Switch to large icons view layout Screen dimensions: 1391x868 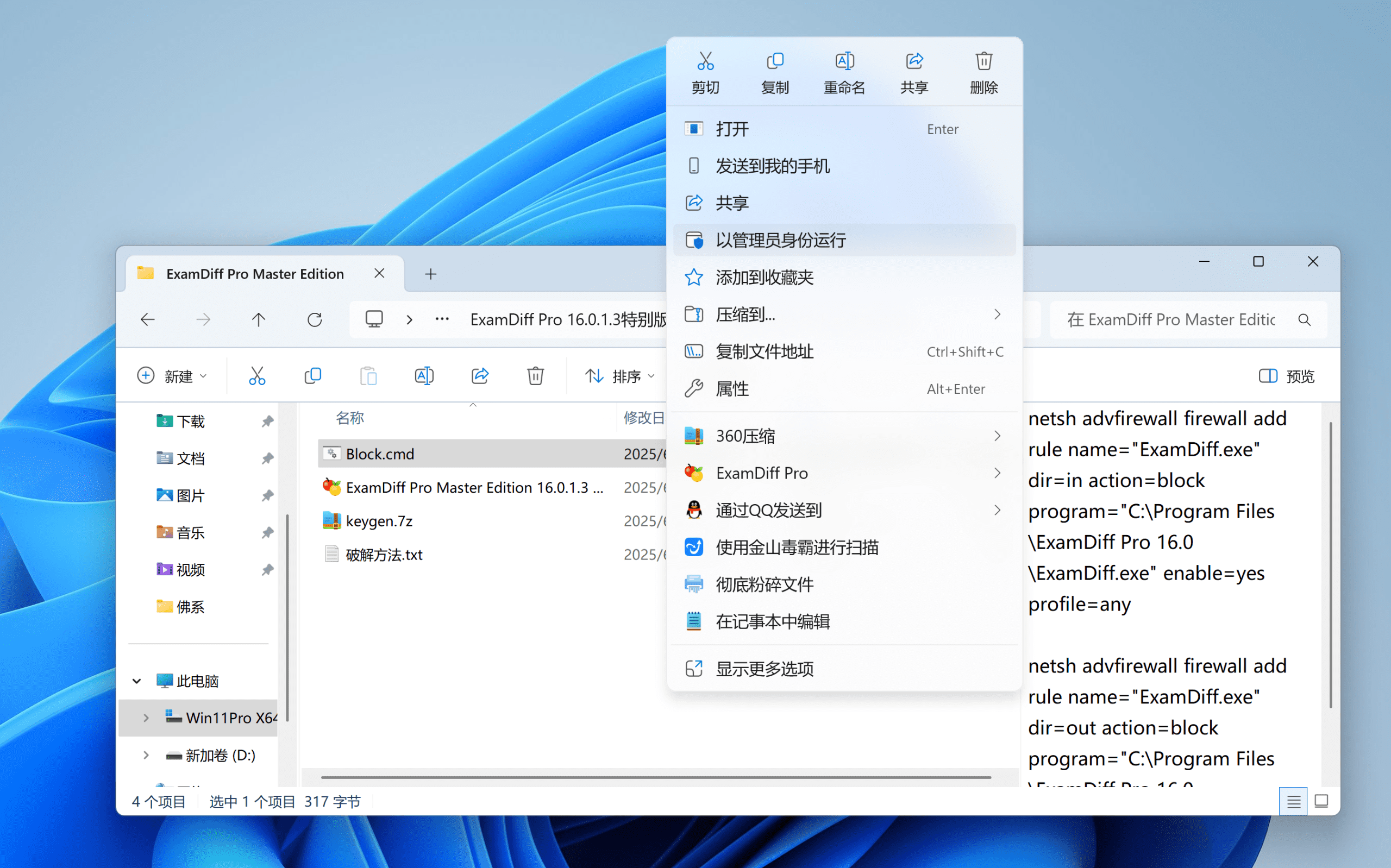point(1321,801)
